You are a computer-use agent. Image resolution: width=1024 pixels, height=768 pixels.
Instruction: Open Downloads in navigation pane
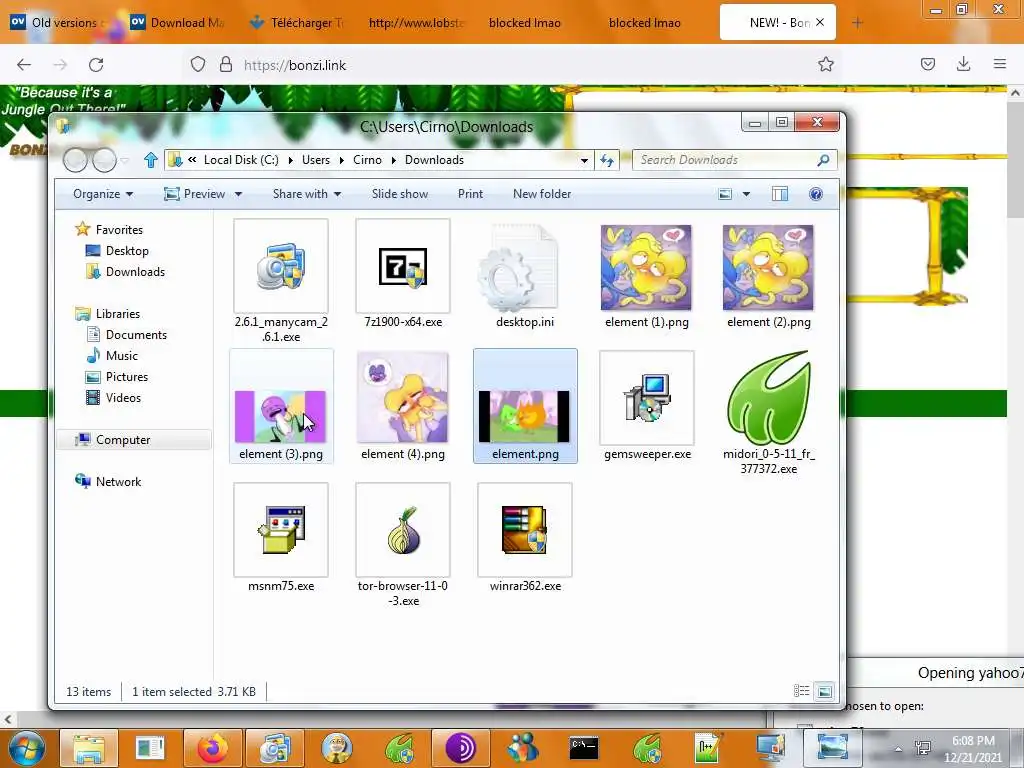click(x=135, y=272)
